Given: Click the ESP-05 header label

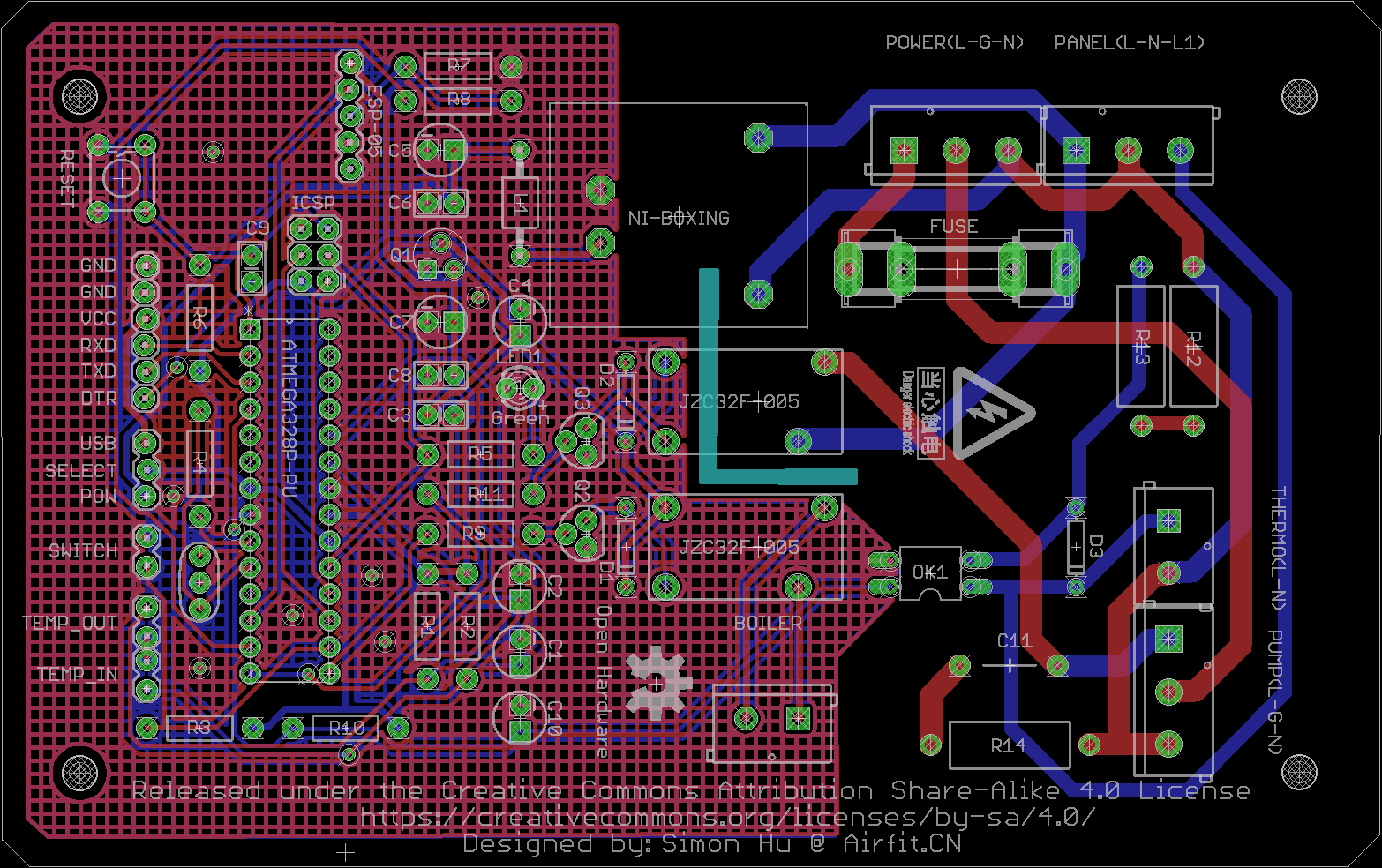Looking at the screenshot, I should tap(373, 121).
